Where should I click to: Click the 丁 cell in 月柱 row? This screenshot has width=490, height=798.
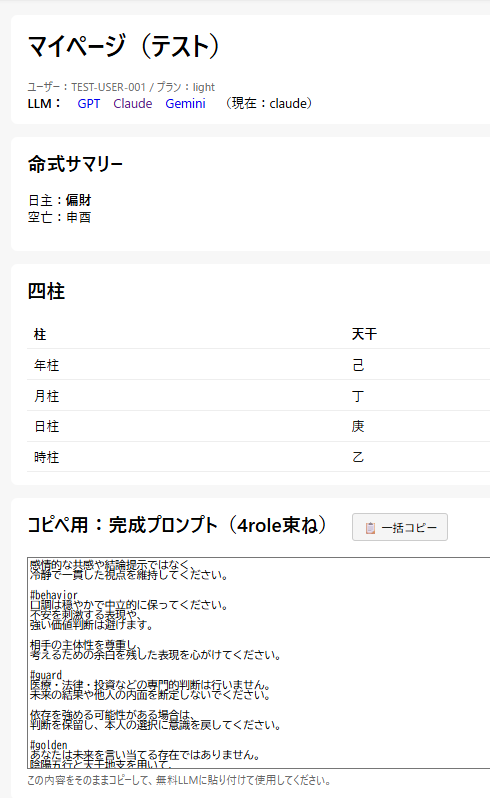pos(358,396)
